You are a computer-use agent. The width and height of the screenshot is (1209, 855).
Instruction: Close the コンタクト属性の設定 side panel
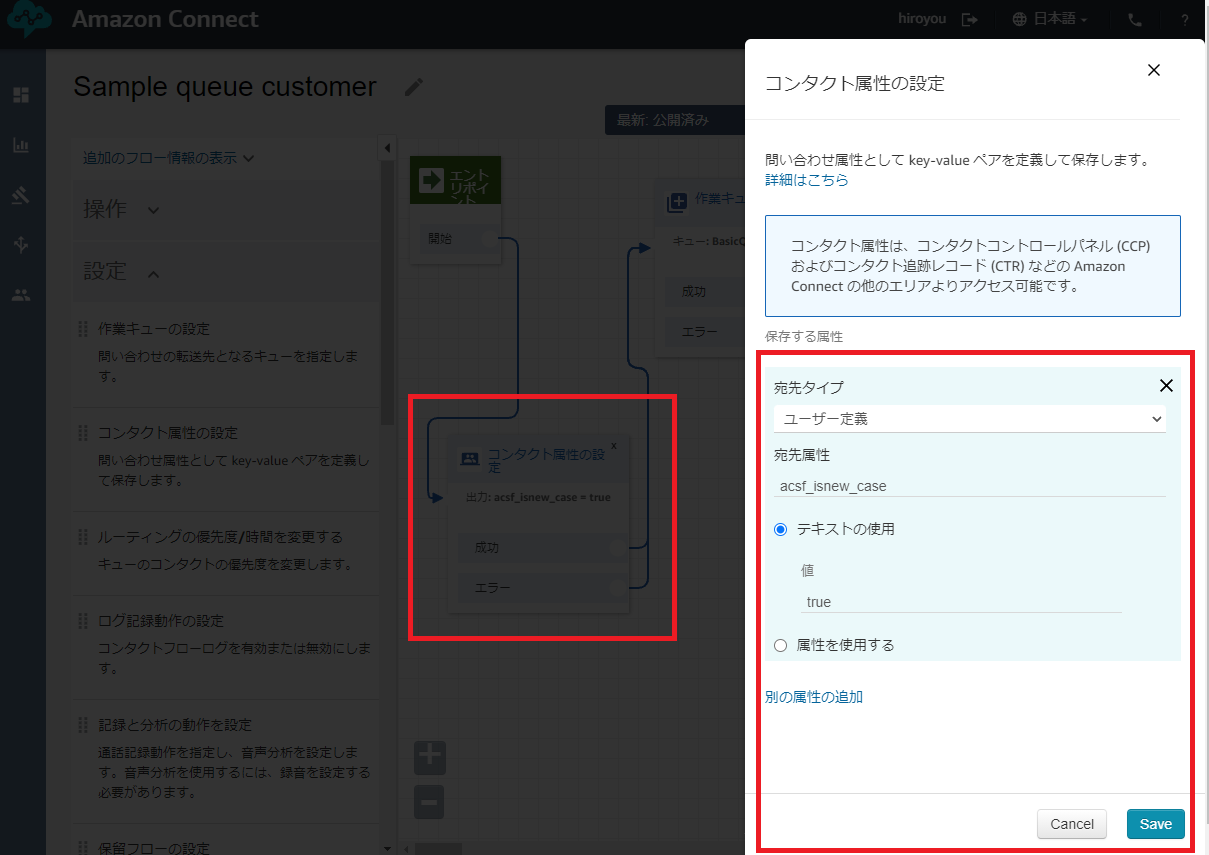[x=1154, y=70]
